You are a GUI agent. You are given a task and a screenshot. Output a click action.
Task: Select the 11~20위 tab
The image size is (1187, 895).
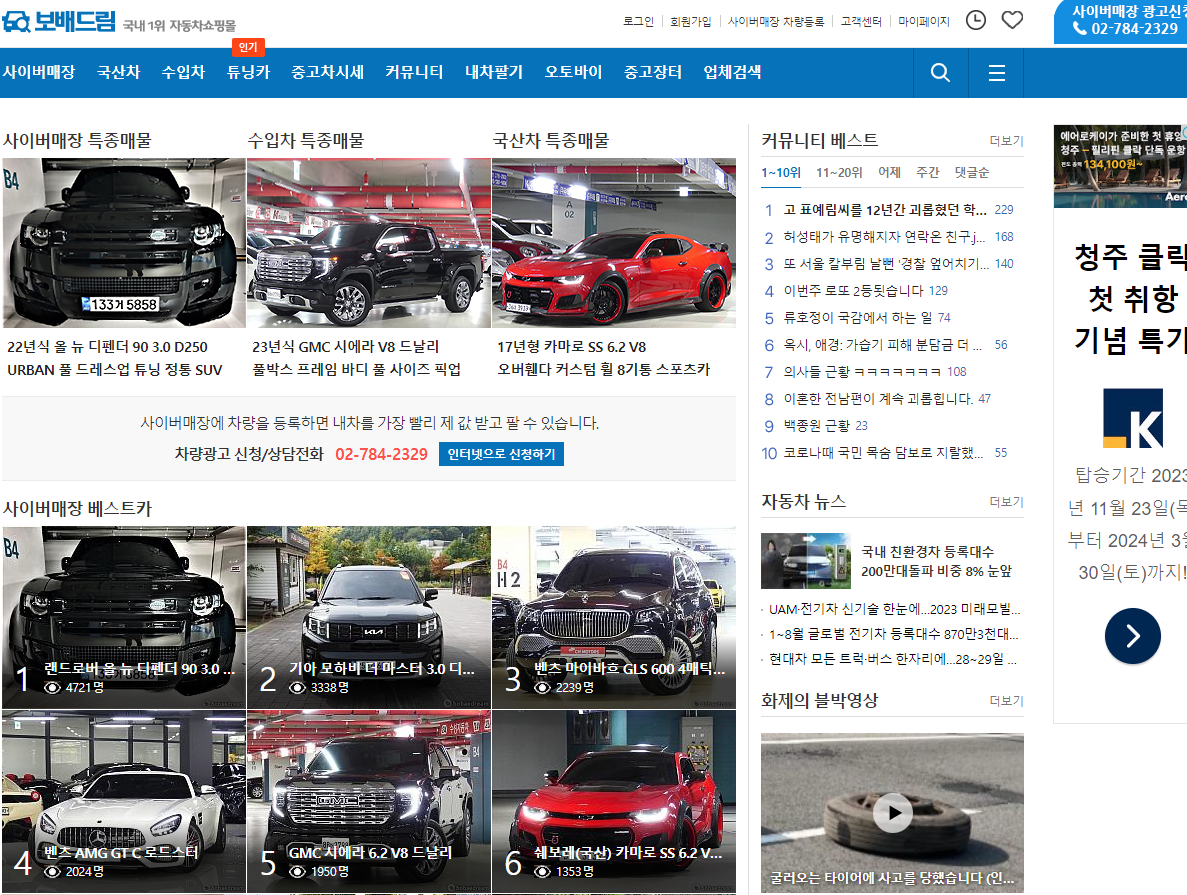tap(839, 173)
